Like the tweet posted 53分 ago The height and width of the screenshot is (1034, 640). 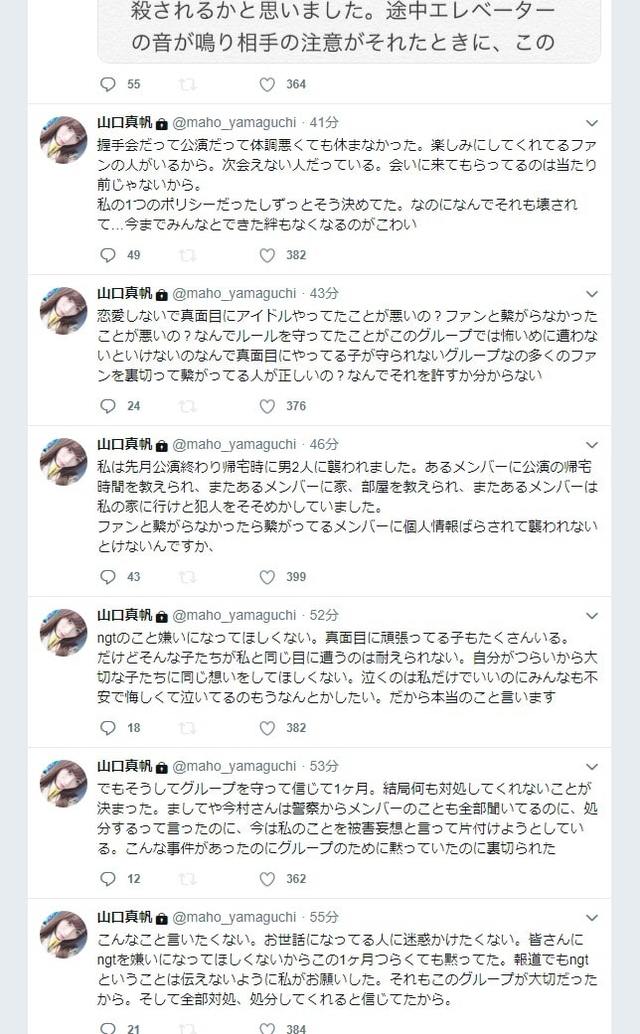267,879
